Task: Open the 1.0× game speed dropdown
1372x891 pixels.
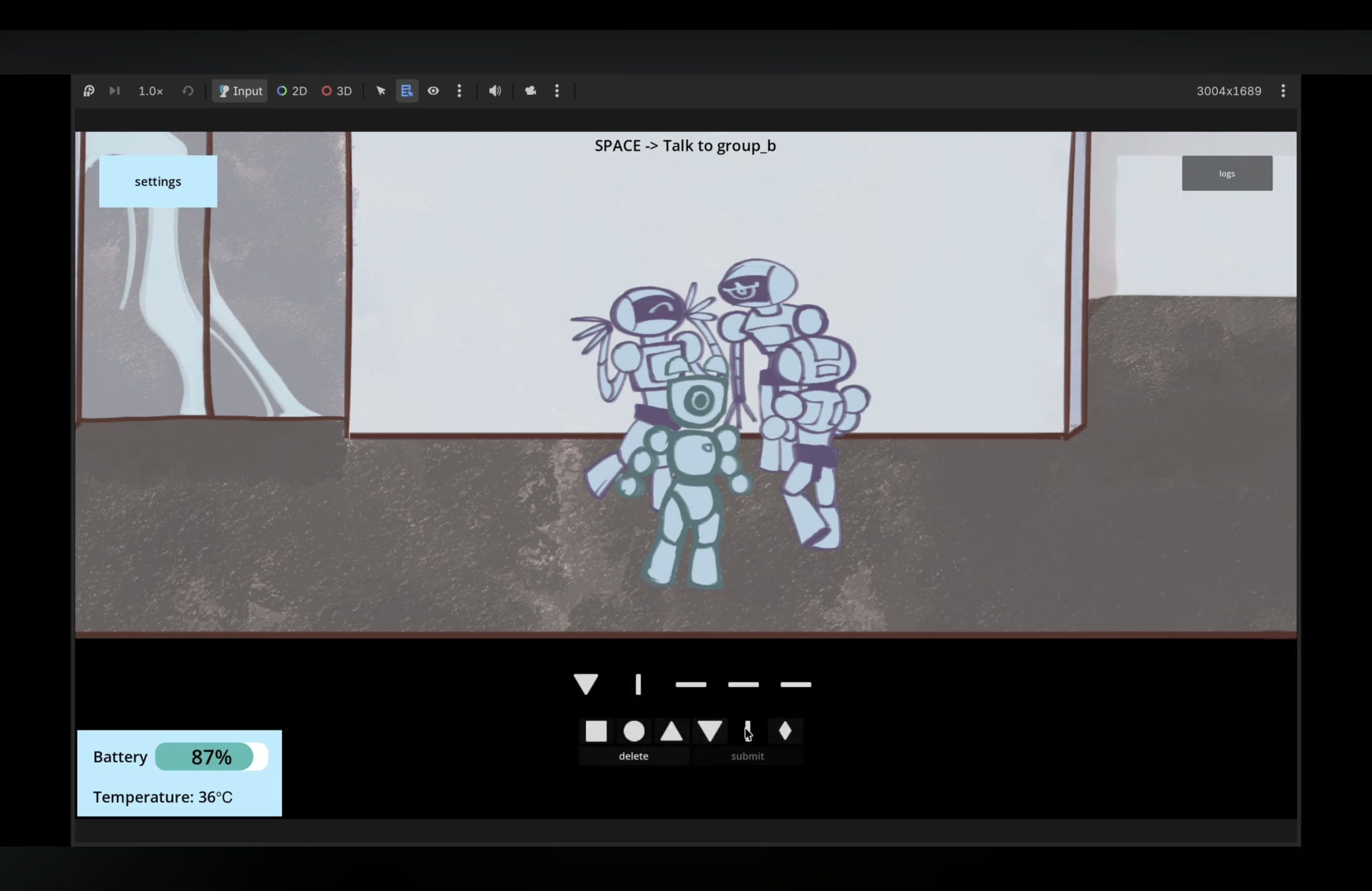Action: (x=151, y=91)
